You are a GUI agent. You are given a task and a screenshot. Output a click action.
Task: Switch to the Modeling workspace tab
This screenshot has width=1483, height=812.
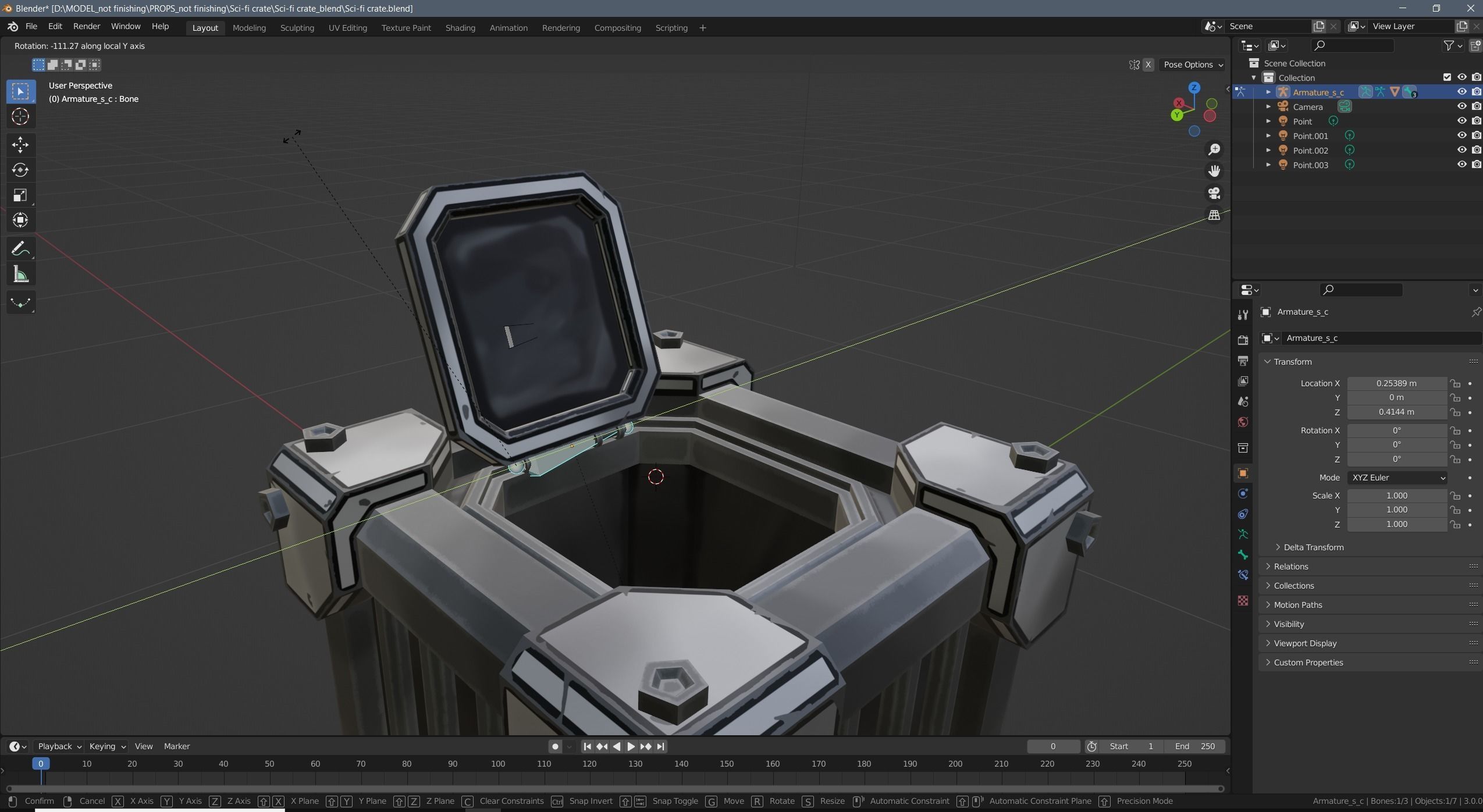click(249, 28)
